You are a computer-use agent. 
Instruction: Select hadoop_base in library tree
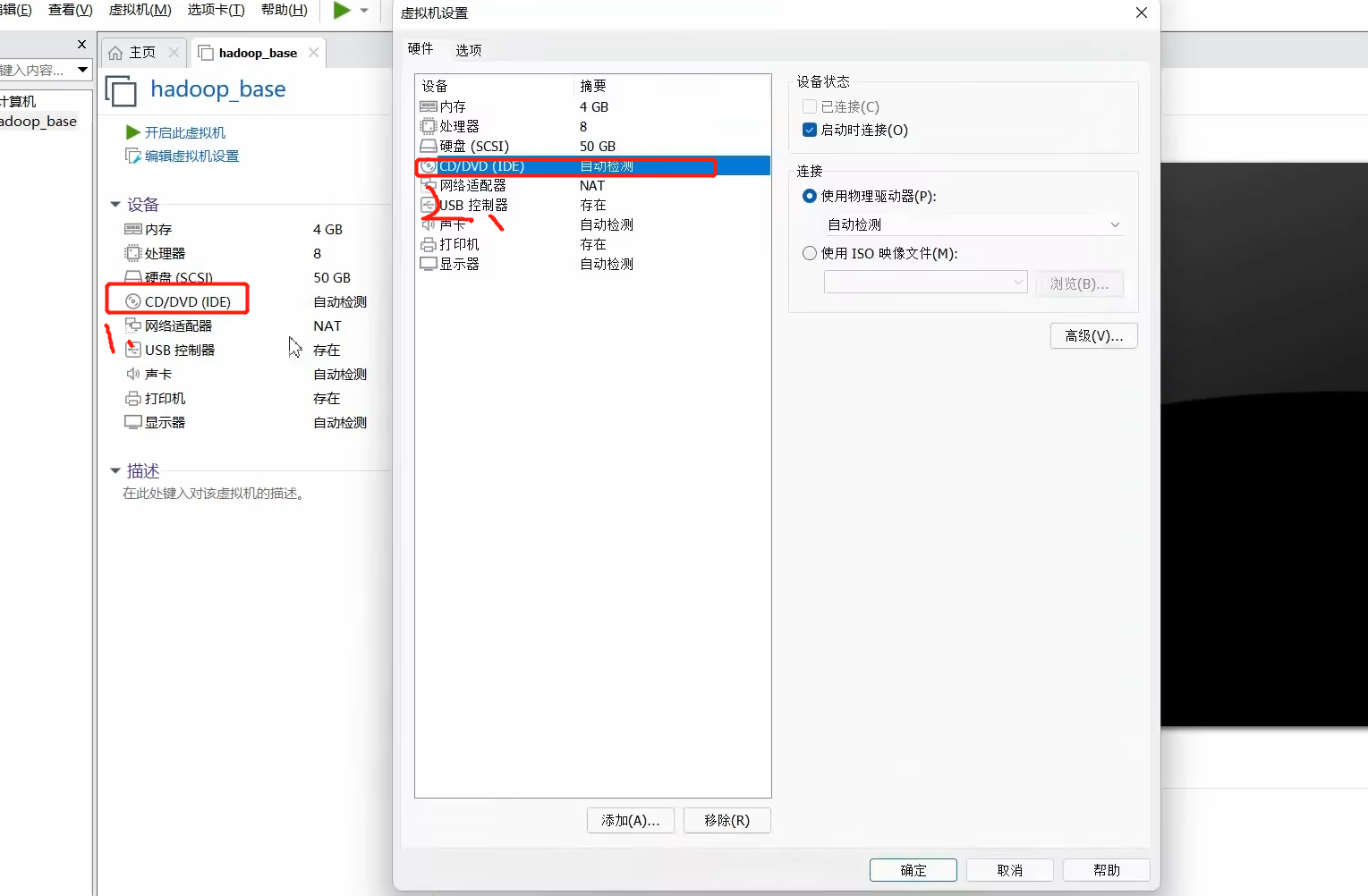tap(38, 122)
